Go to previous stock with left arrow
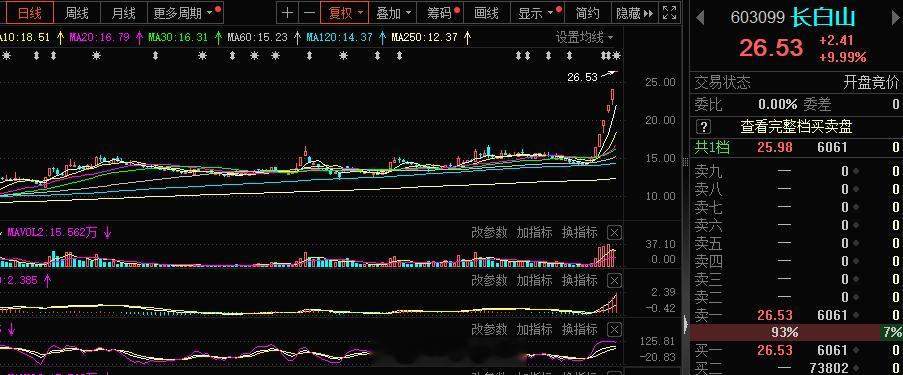This screenshot has height=375, width=903. click(x=700, y=18)
